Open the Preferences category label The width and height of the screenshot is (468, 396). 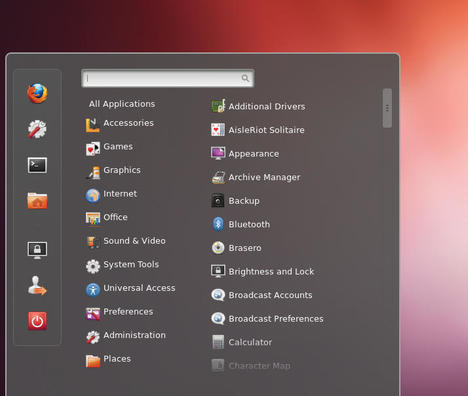coord(128,312)
